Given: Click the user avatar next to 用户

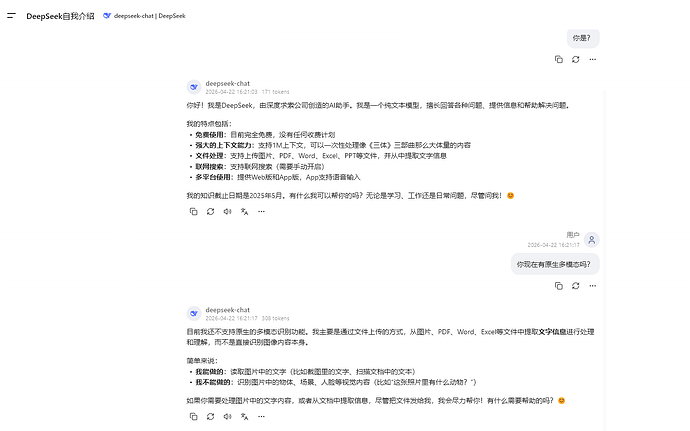Looking at the screenshot, I should [x=592, y=240].
